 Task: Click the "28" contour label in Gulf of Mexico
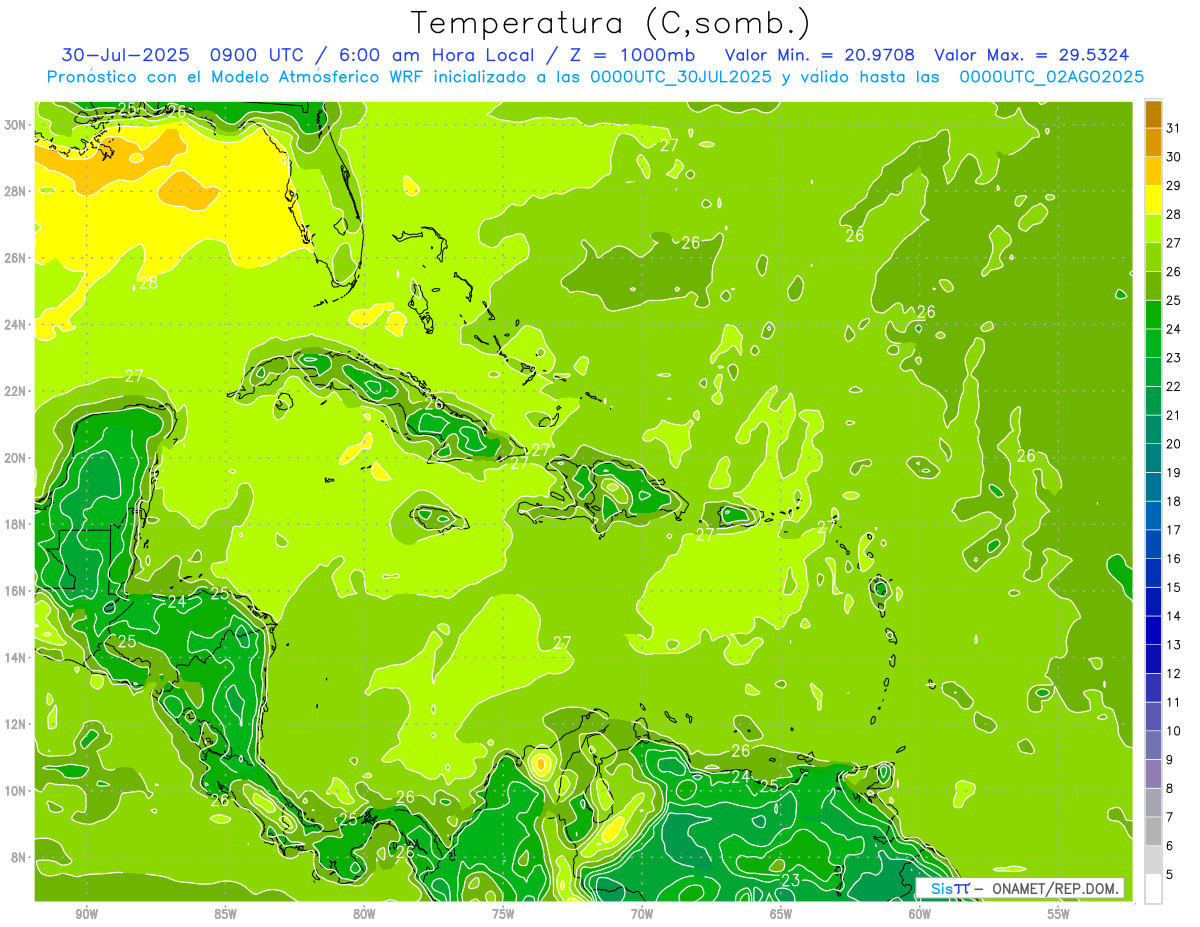tap(148, 283)
